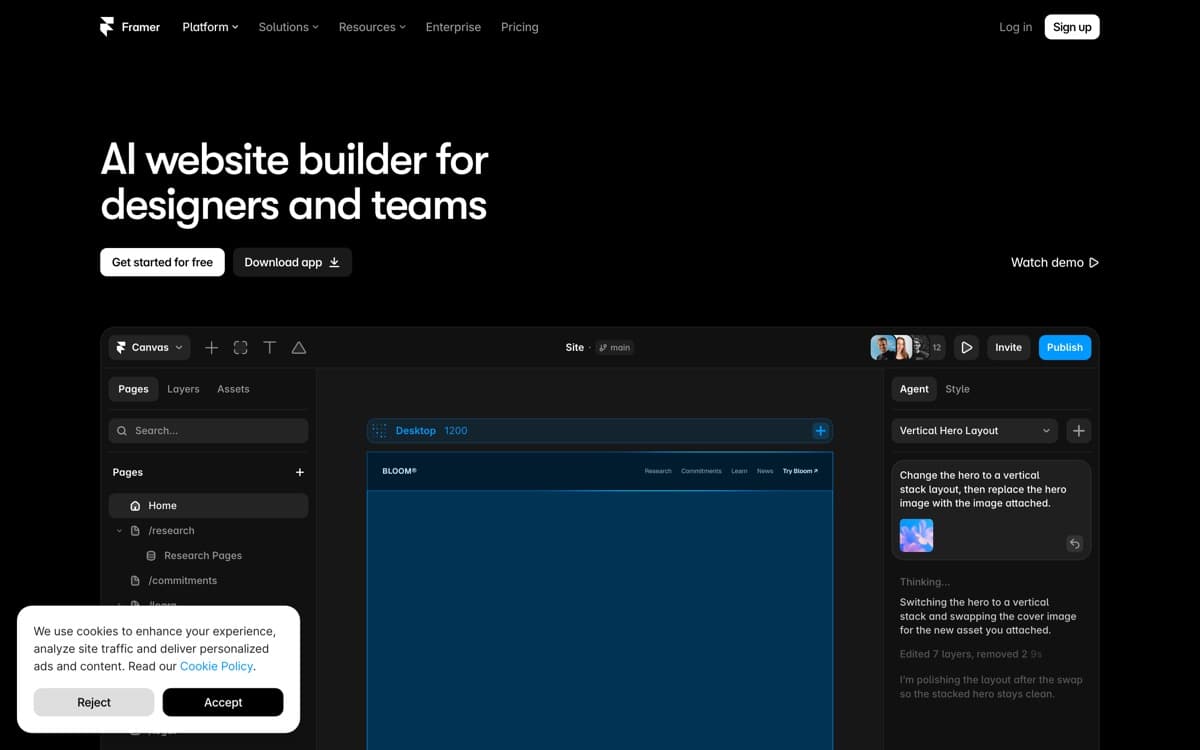The width and height of the screenshot is (1200, 750).
Task: Open the Solutions menu
Action: tap(288, 27)
